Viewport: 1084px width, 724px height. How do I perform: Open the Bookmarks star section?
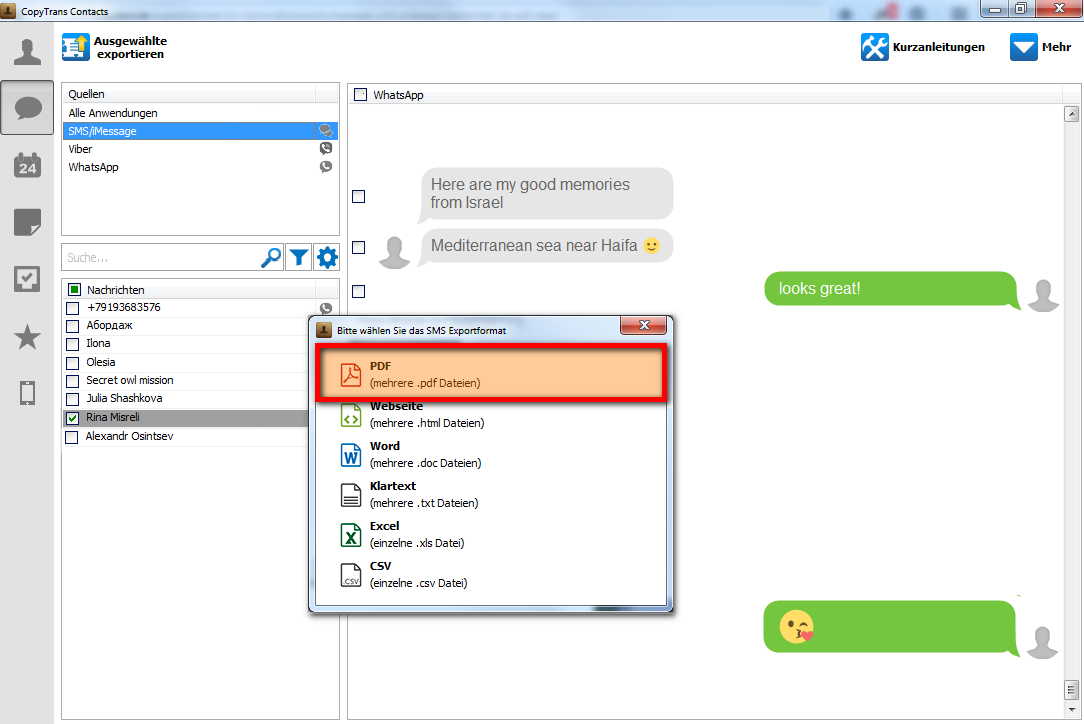27,337
